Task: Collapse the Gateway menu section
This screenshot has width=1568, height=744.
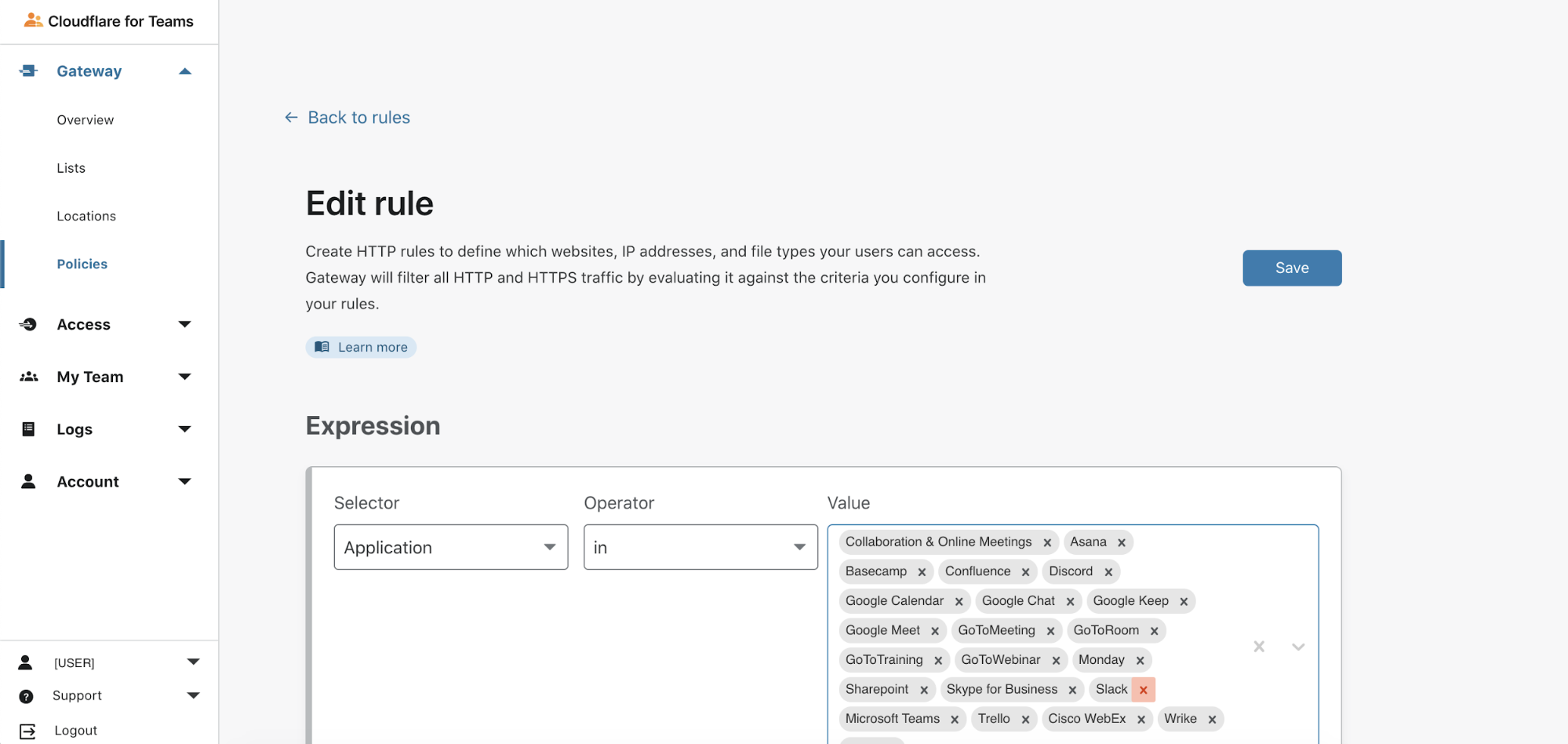Action: tap(185, 71)
